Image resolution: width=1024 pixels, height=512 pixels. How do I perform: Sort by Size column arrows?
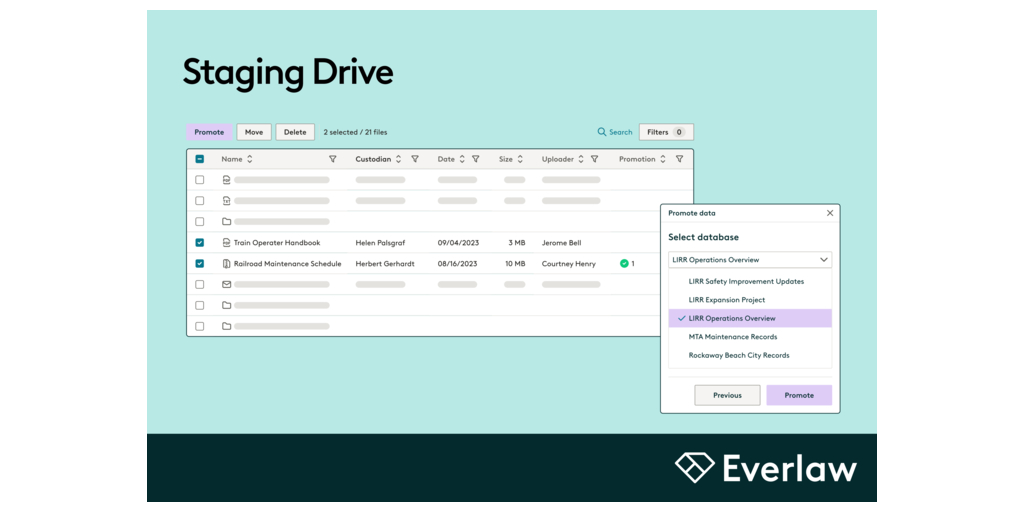(521, 159)
